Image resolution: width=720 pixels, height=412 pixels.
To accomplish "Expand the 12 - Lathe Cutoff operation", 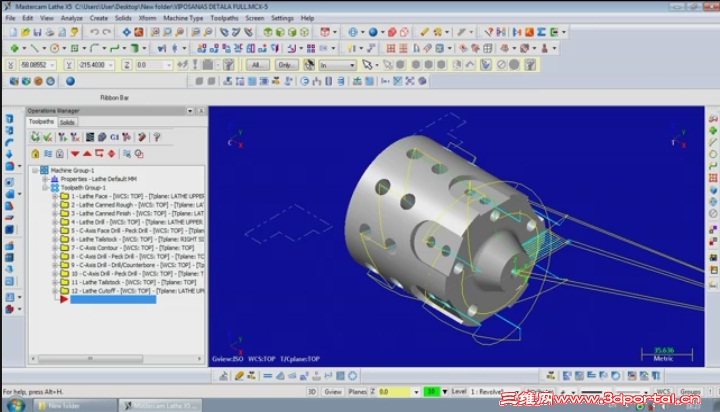I will [55, 291].
